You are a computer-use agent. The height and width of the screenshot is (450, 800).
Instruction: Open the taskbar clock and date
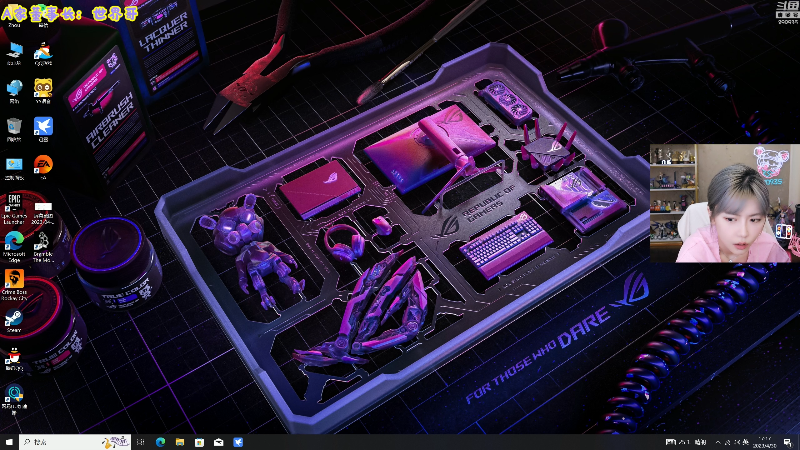coord(766,442)
